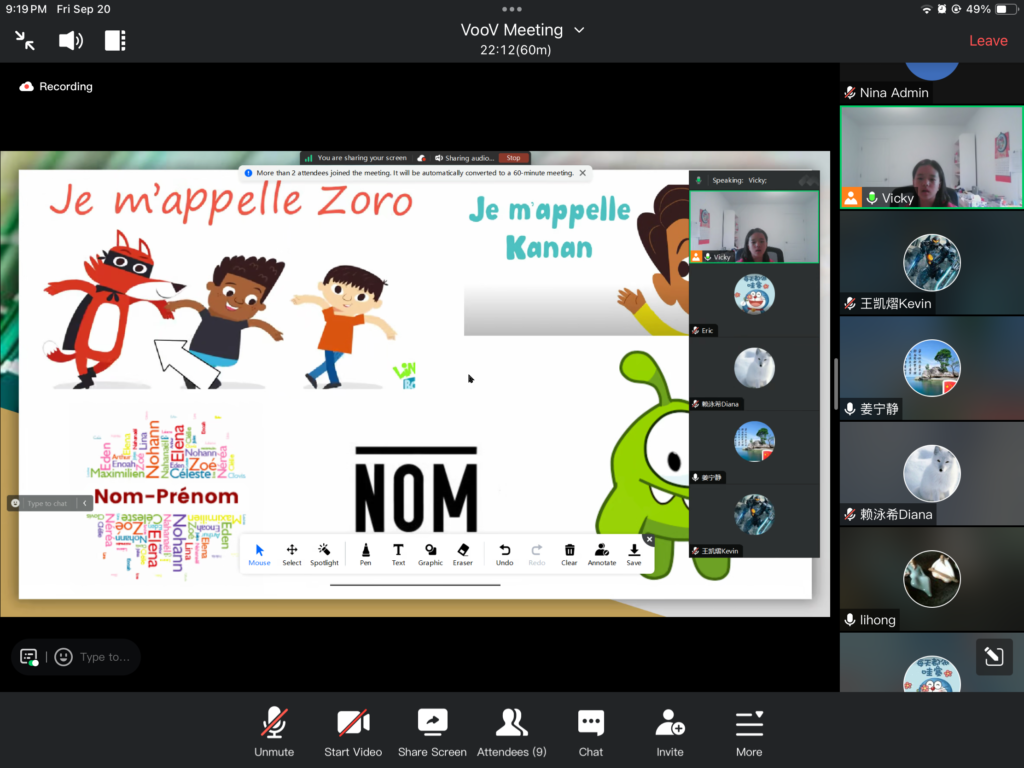This screenshot has height=768, width=1024.
Task: Unmute the microphone
Action: pos(274,731)
